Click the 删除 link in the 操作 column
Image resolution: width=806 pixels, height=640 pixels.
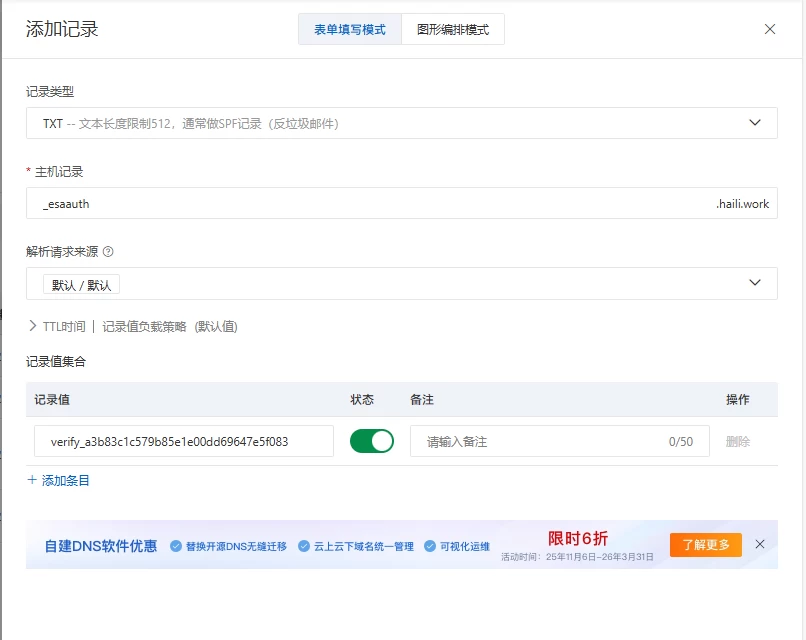click(x=737, y=441)
